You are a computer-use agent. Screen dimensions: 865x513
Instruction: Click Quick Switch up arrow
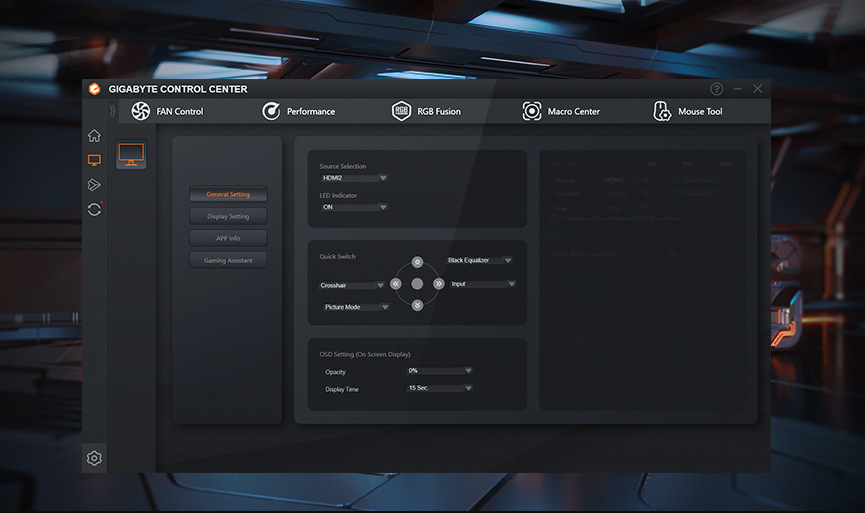417,262
